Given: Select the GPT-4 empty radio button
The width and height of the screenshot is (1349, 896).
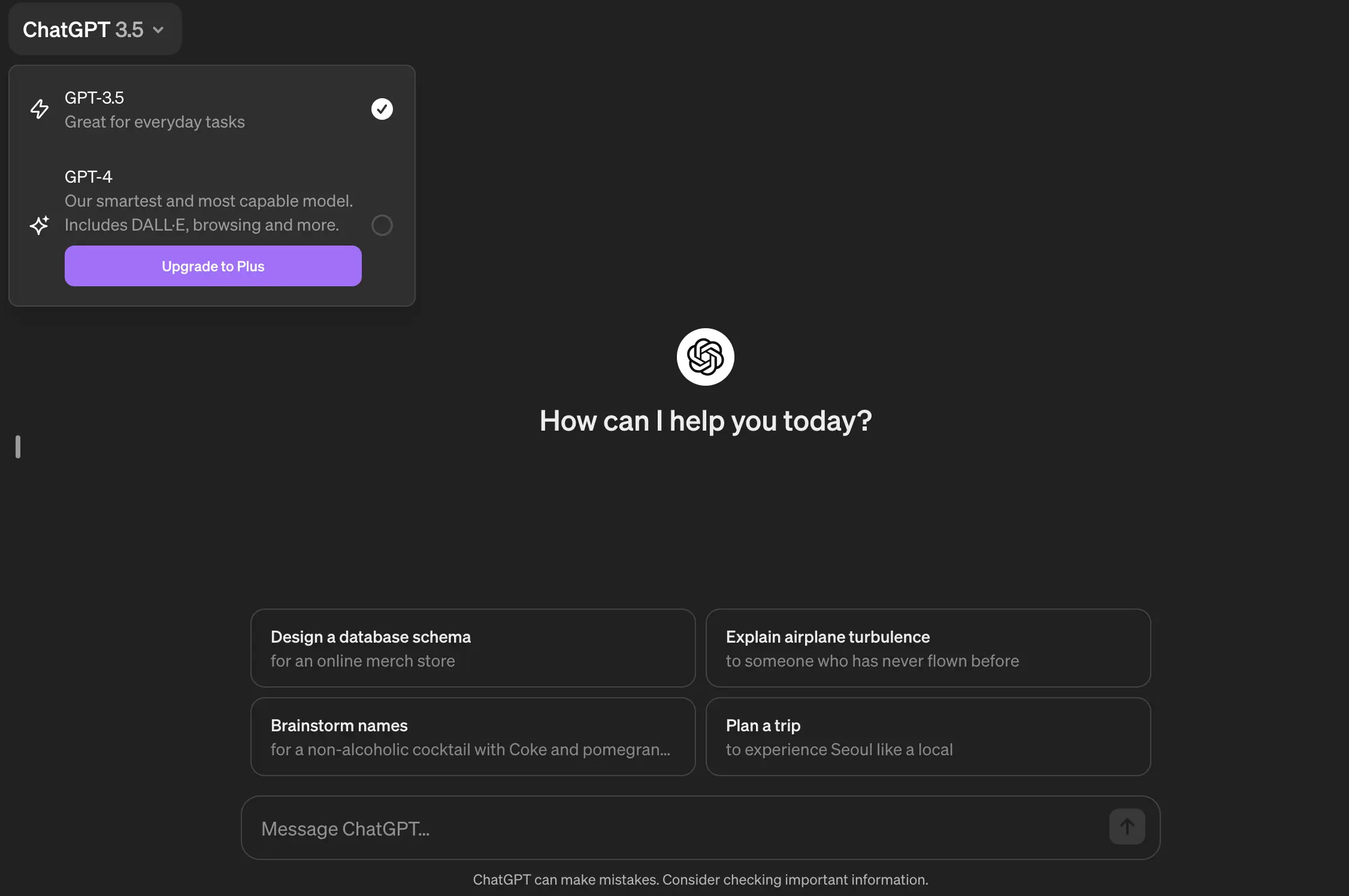Looking at the screenshot, I should click(x=382, y=225).
